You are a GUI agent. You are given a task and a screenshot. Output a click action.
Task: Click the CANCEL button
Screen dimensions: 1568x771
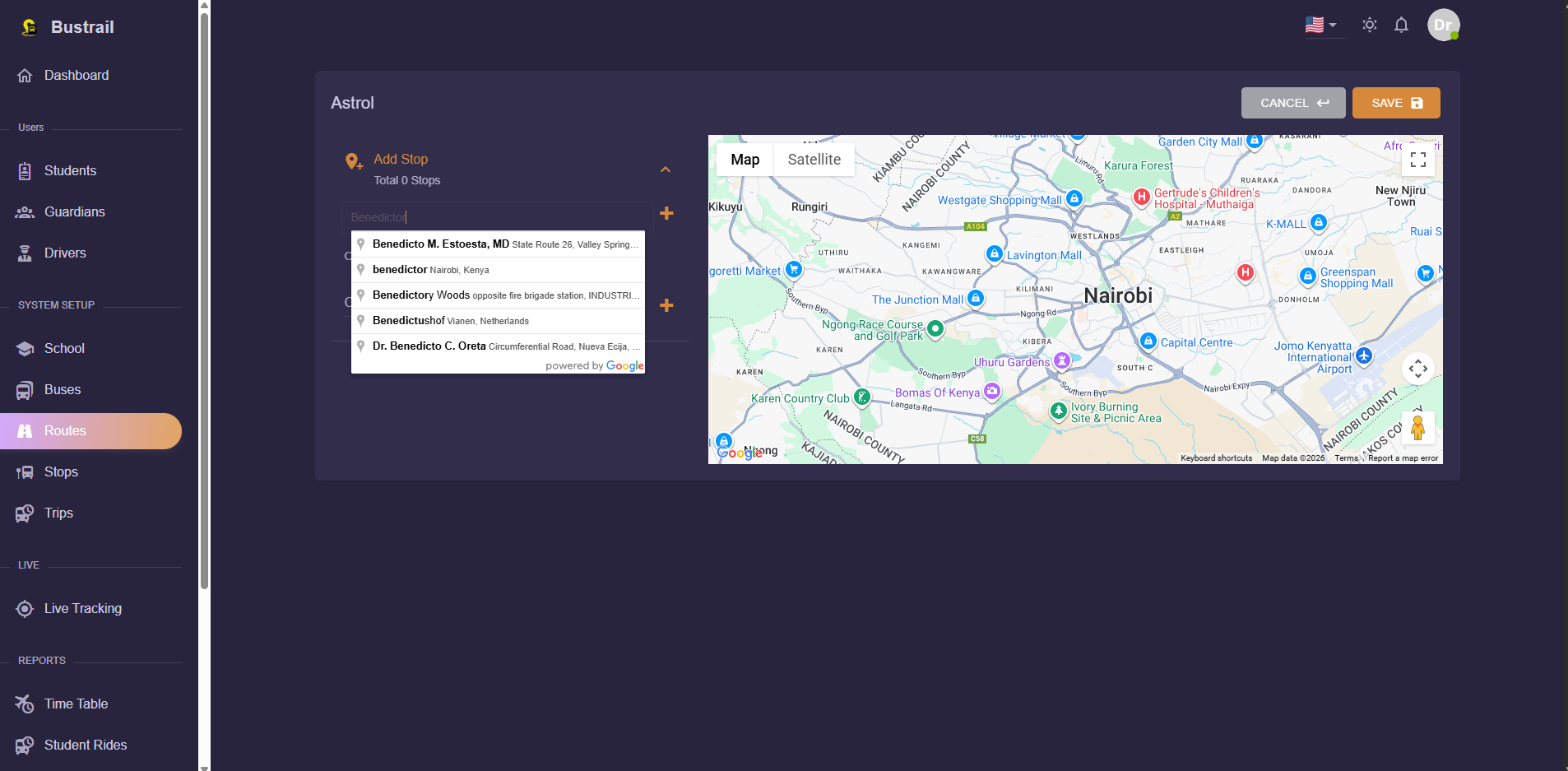[x=1292, y=103]
